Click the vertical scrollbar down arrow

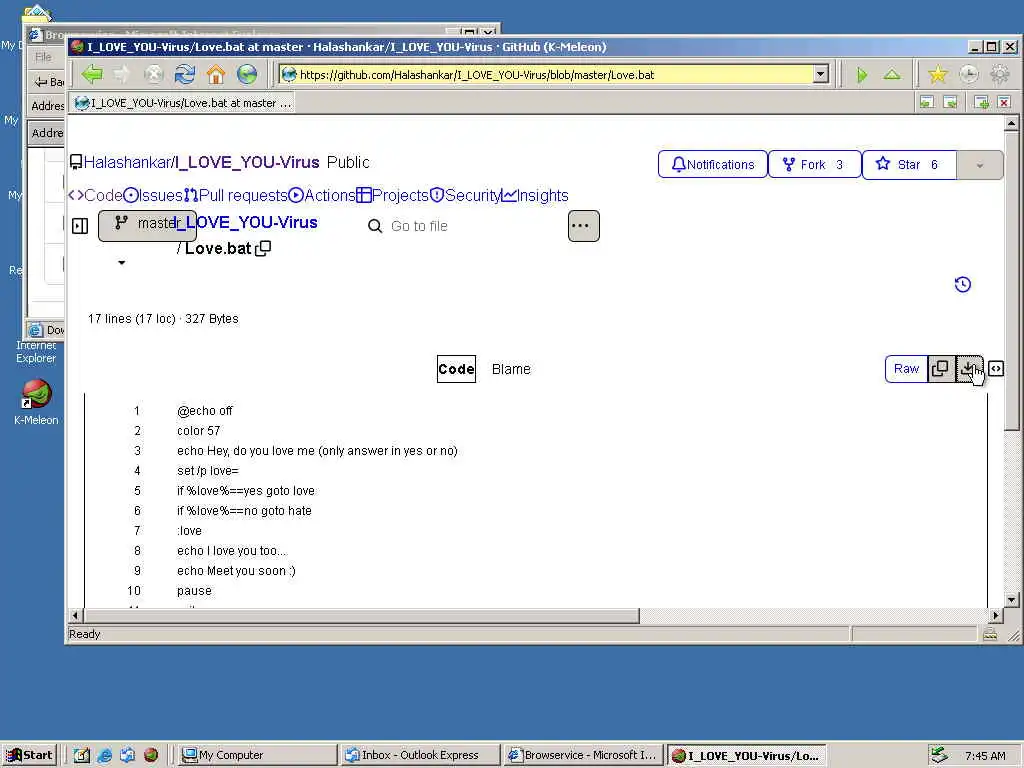point(1011,600)
